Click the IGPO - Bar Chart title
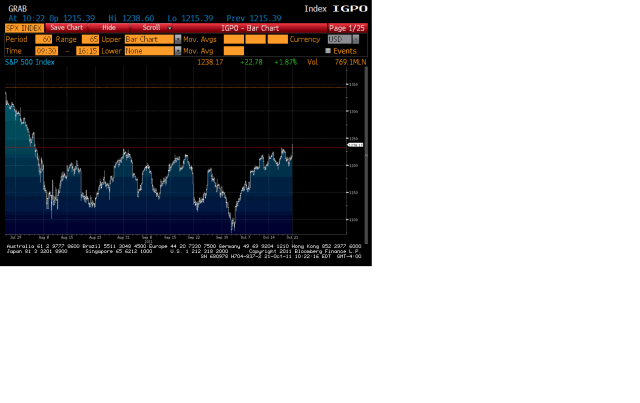 [x=244, y=28]
